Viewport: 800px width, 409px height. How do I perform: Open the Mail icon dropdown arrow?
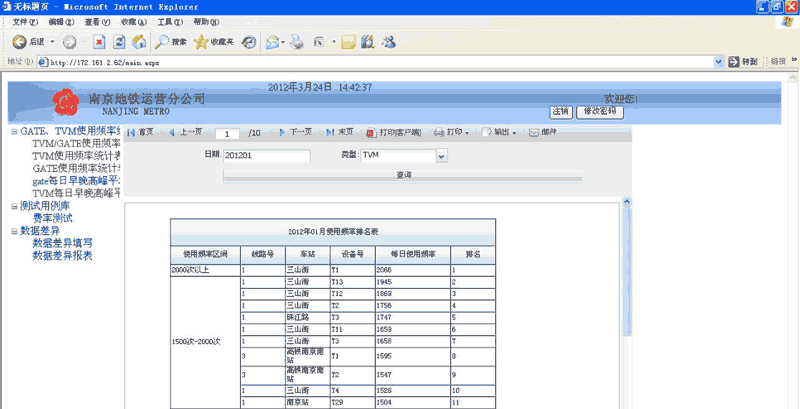click(x=283, y=42)
